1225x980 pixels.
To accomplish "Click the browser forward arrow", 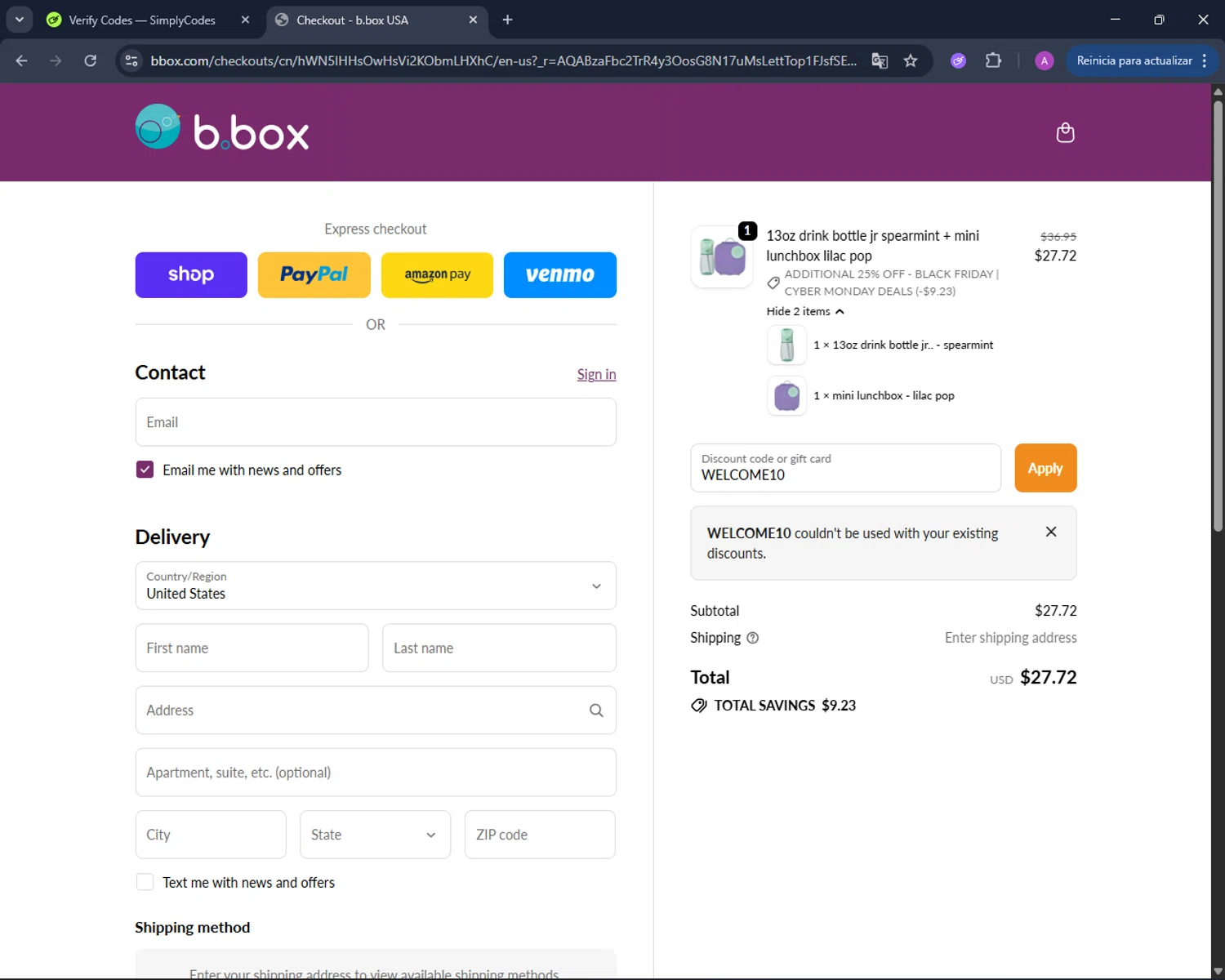I will click(x=56, y=60).
